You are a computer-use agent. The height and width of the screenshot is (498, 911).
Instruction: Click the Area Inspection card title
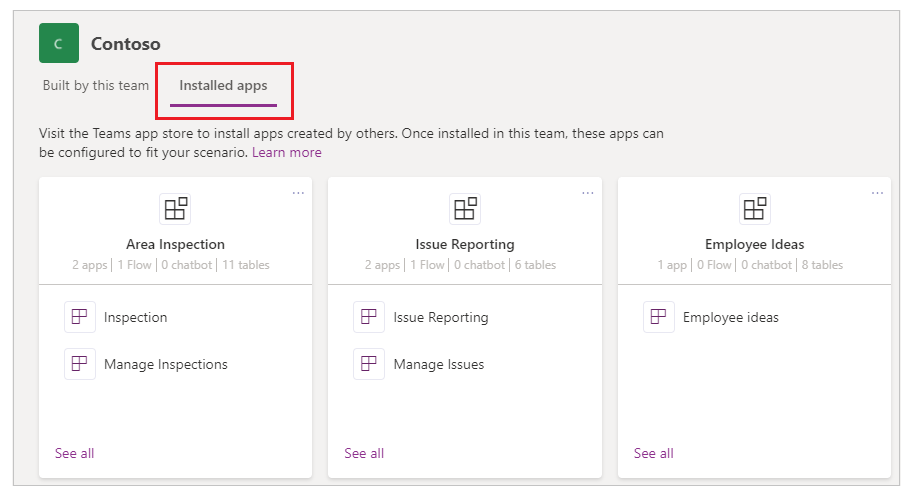point(175,244)
